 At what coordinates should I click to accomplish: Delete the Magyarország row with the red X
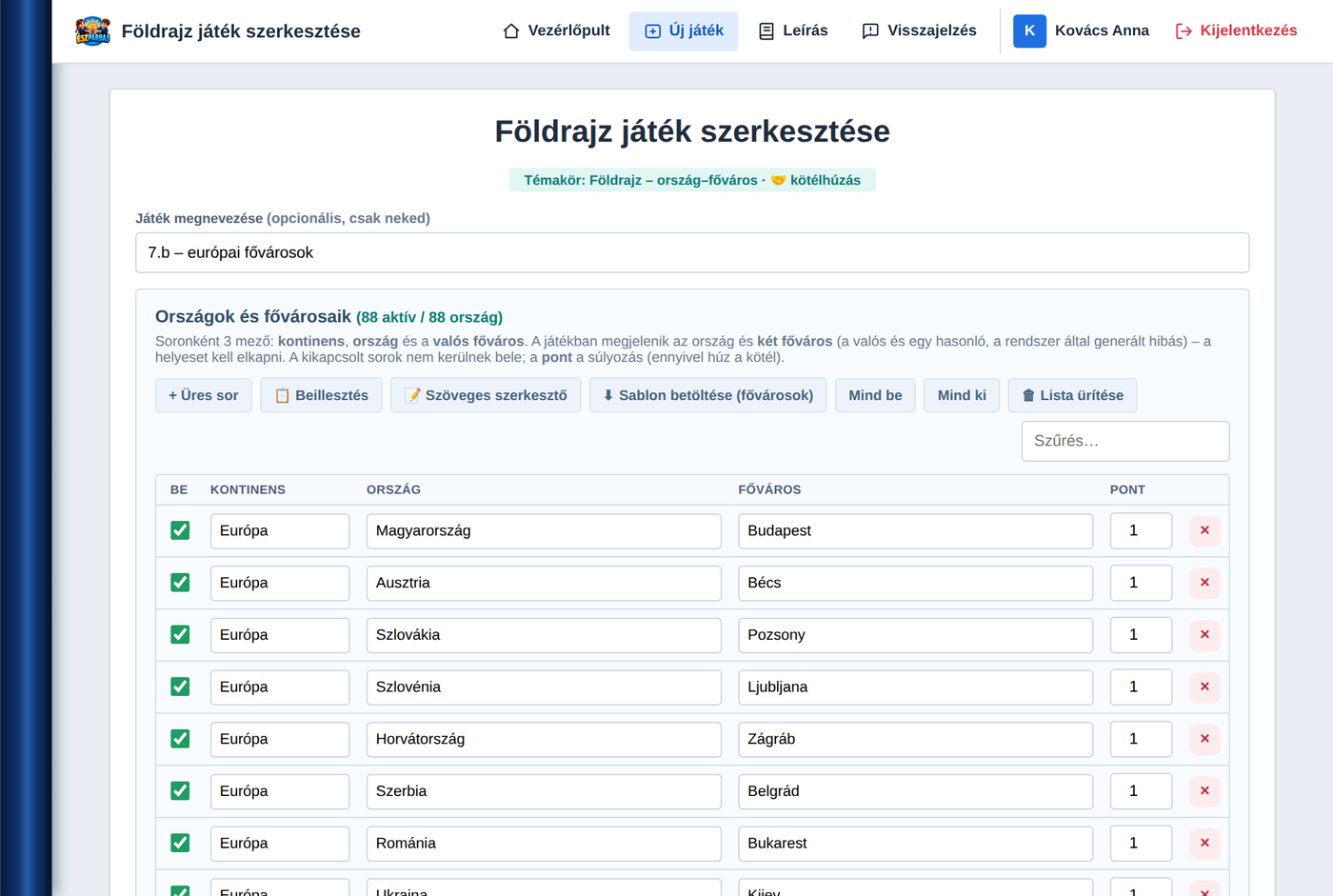(x=1204, y=530)
